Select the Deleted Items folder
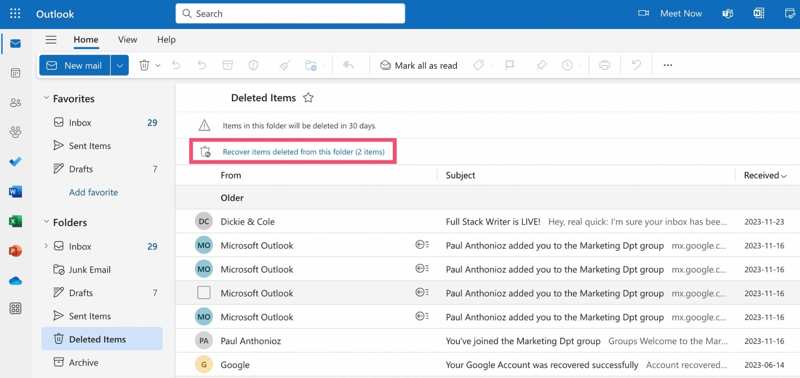Image resolution: width=800 pixels, height=378 pixels. (102, 339)
